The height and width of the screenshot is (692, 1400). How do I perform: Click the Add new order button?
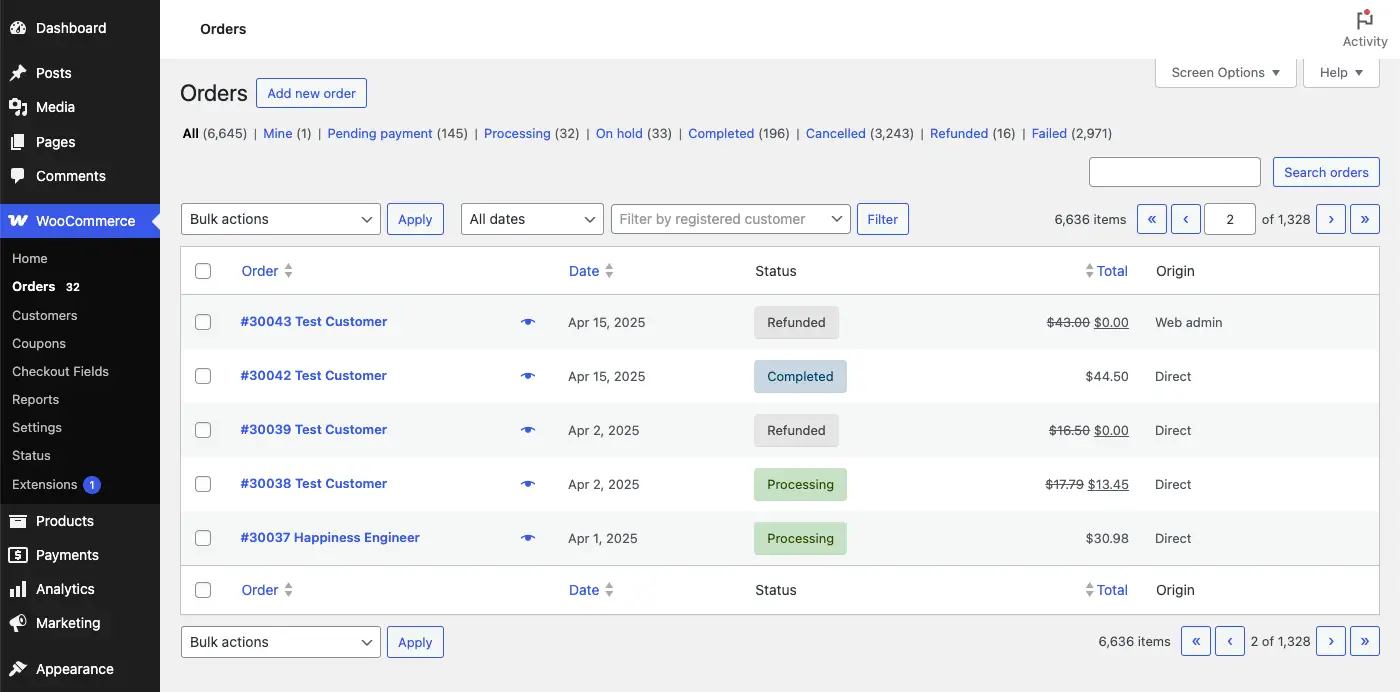(311, 92)
